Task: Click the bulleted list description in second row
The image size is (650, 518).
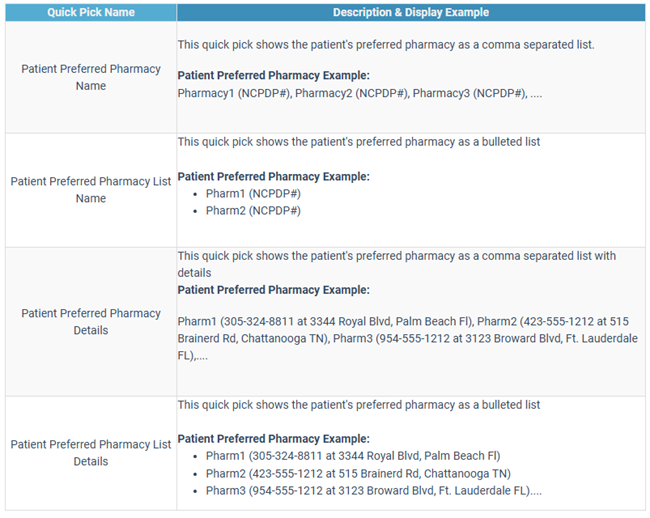Action: click(x=358, y=142)
